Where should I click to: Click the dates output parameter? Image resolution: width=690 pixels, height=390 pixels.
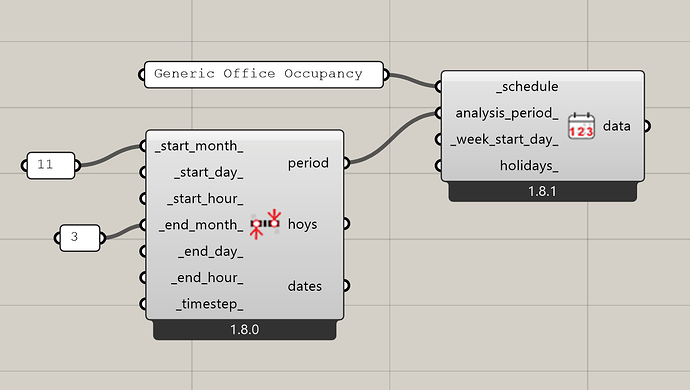pos(305,286)
